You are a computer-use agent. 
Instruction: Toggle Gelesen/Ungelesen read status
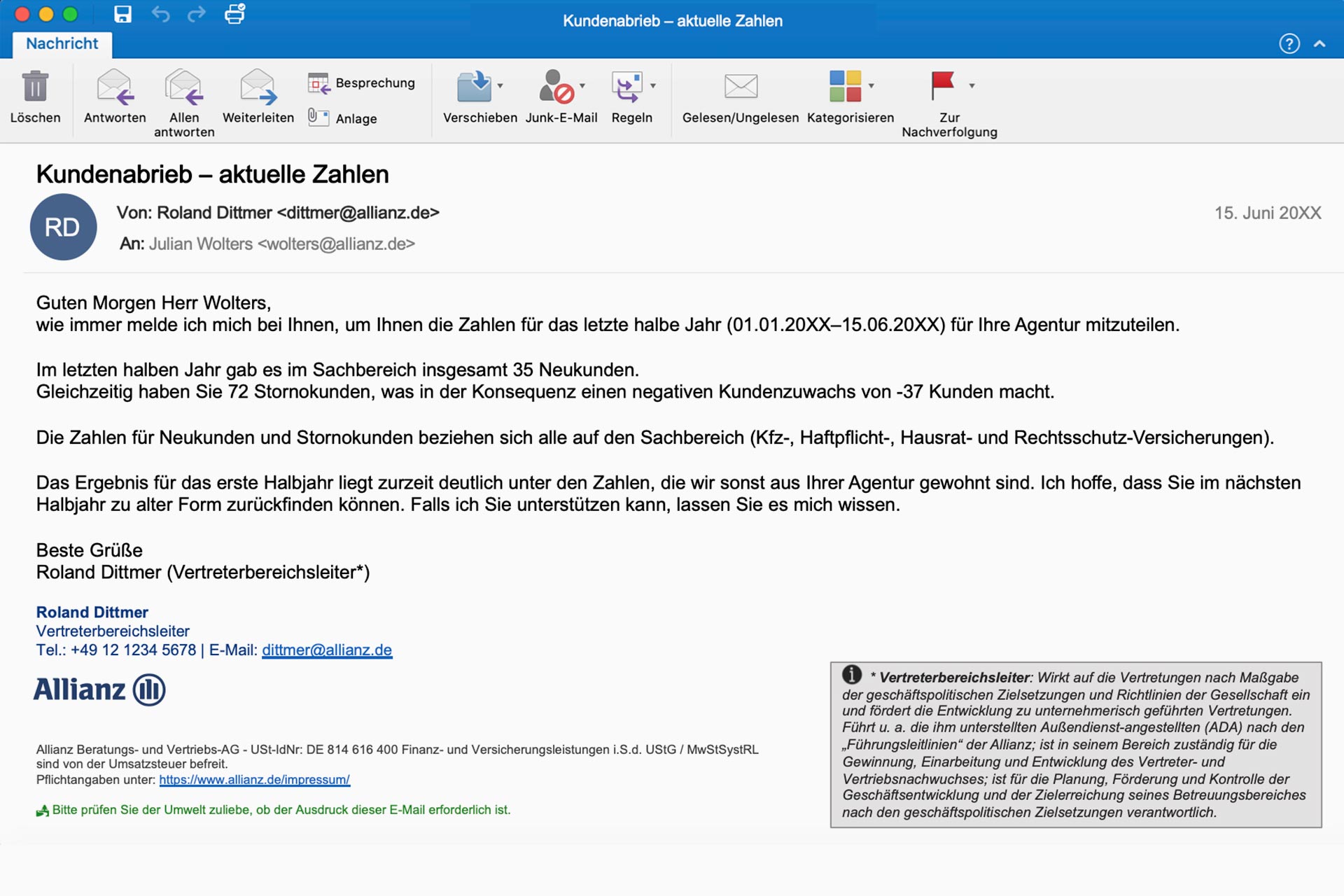point(741,87)
